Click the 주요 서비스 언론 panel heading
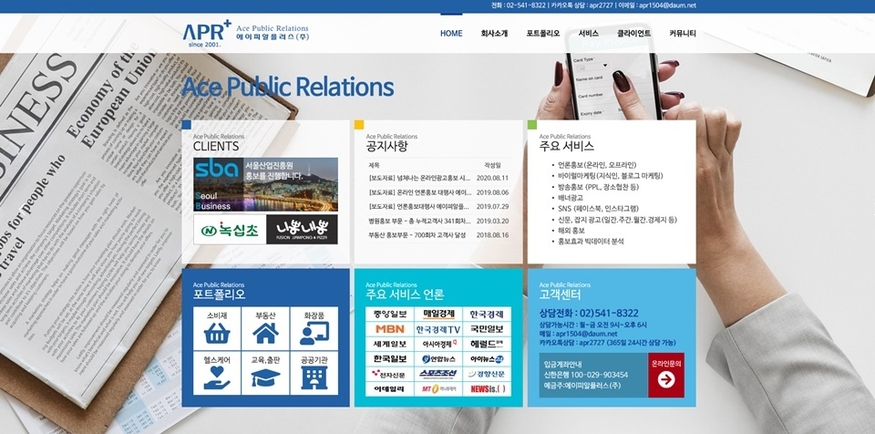The width and height of the screenshot is (875, 434). click(405, 295)
